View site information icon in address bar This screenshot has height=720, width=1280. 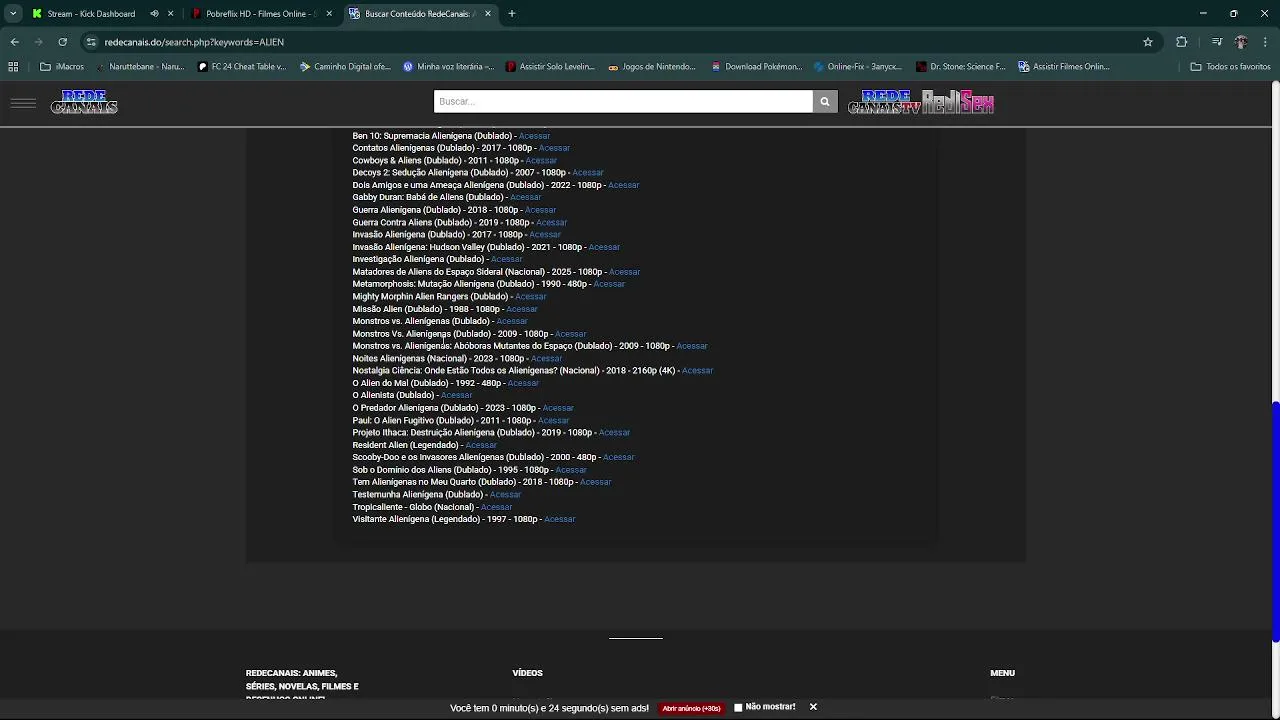pos(91,42)
